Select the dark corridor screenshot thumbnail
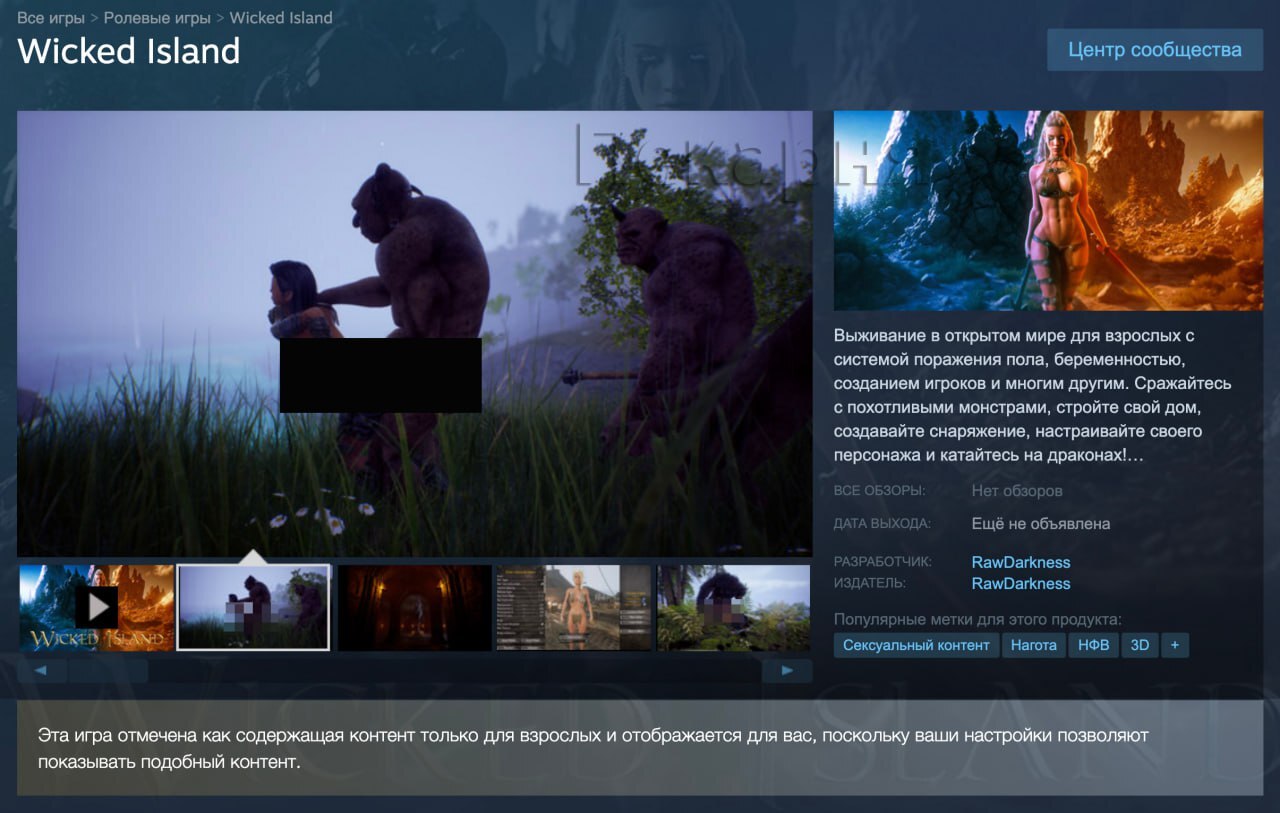The image size is (1280, 813). point(414,608)
